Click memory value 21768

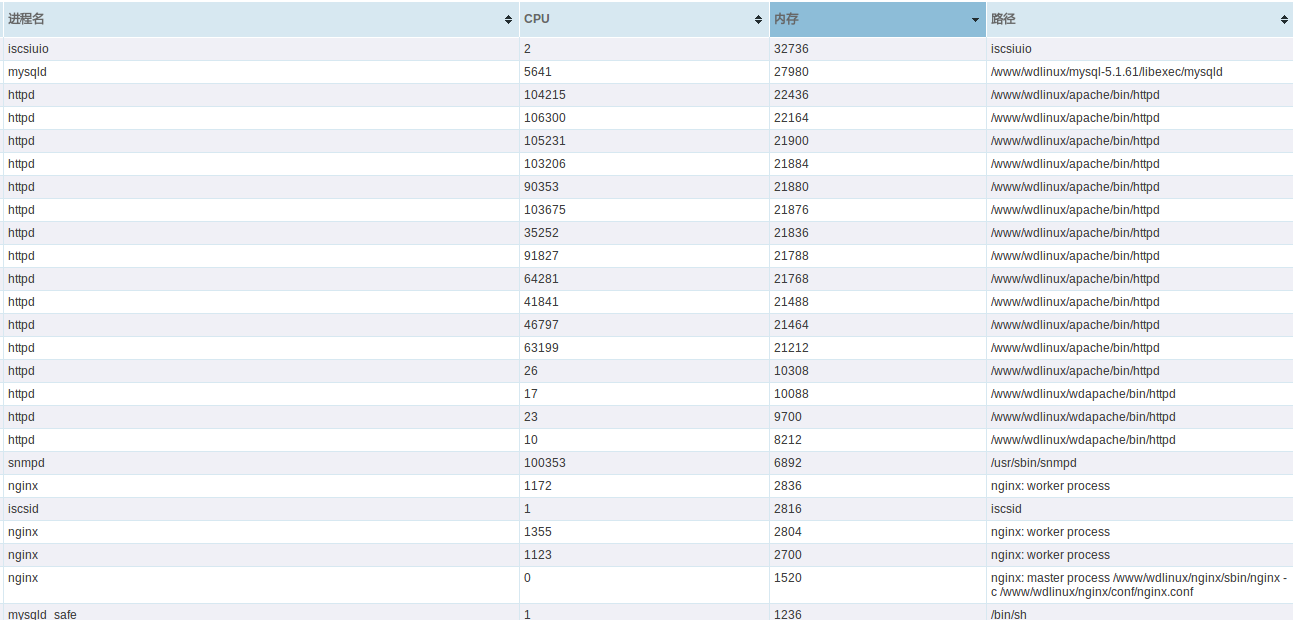791,279
